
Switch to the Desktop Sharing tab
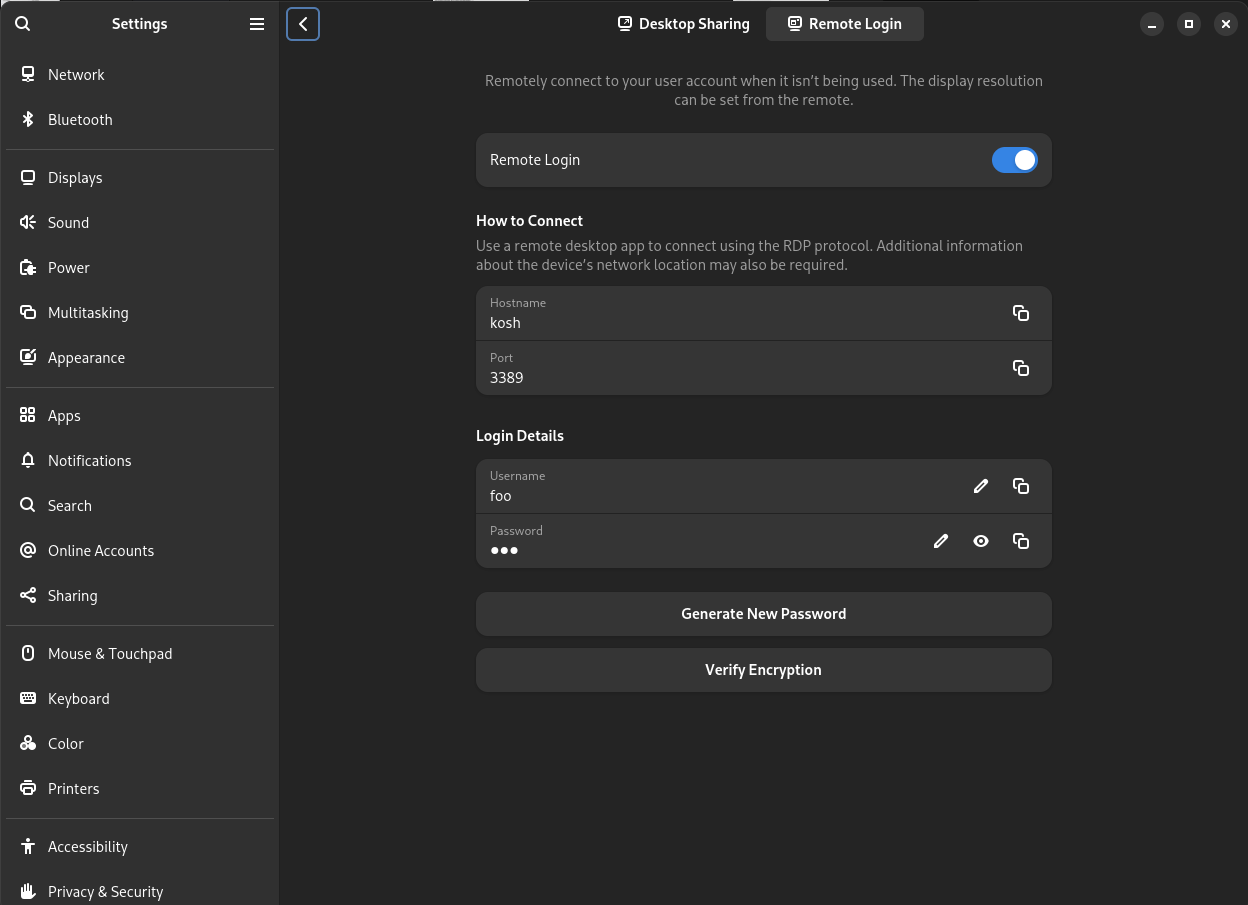pyautogui.click(x=684, y=24)
